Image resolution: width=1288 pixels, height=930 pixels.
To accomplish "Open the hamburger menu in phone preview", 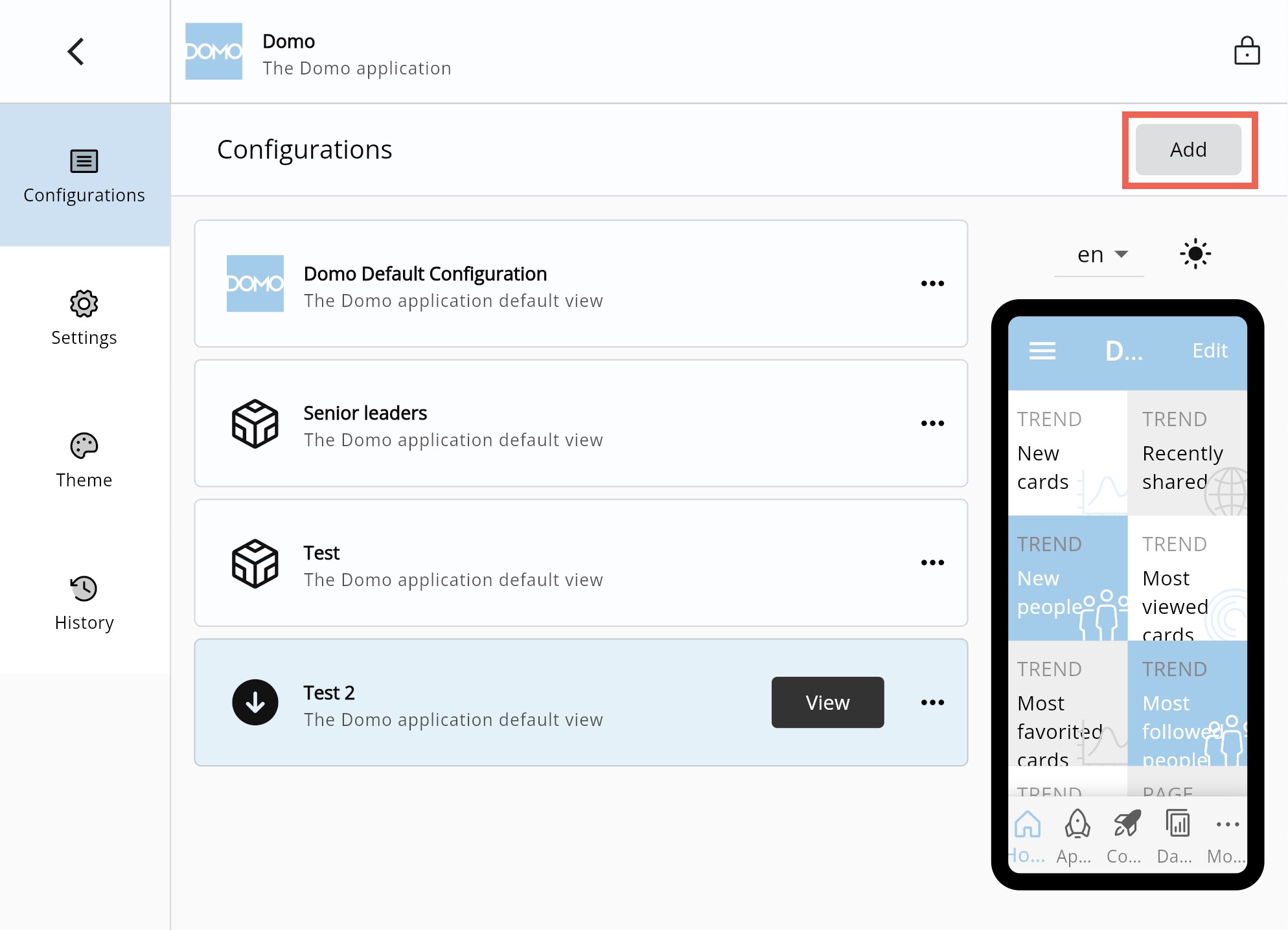I will [1042, 350].
